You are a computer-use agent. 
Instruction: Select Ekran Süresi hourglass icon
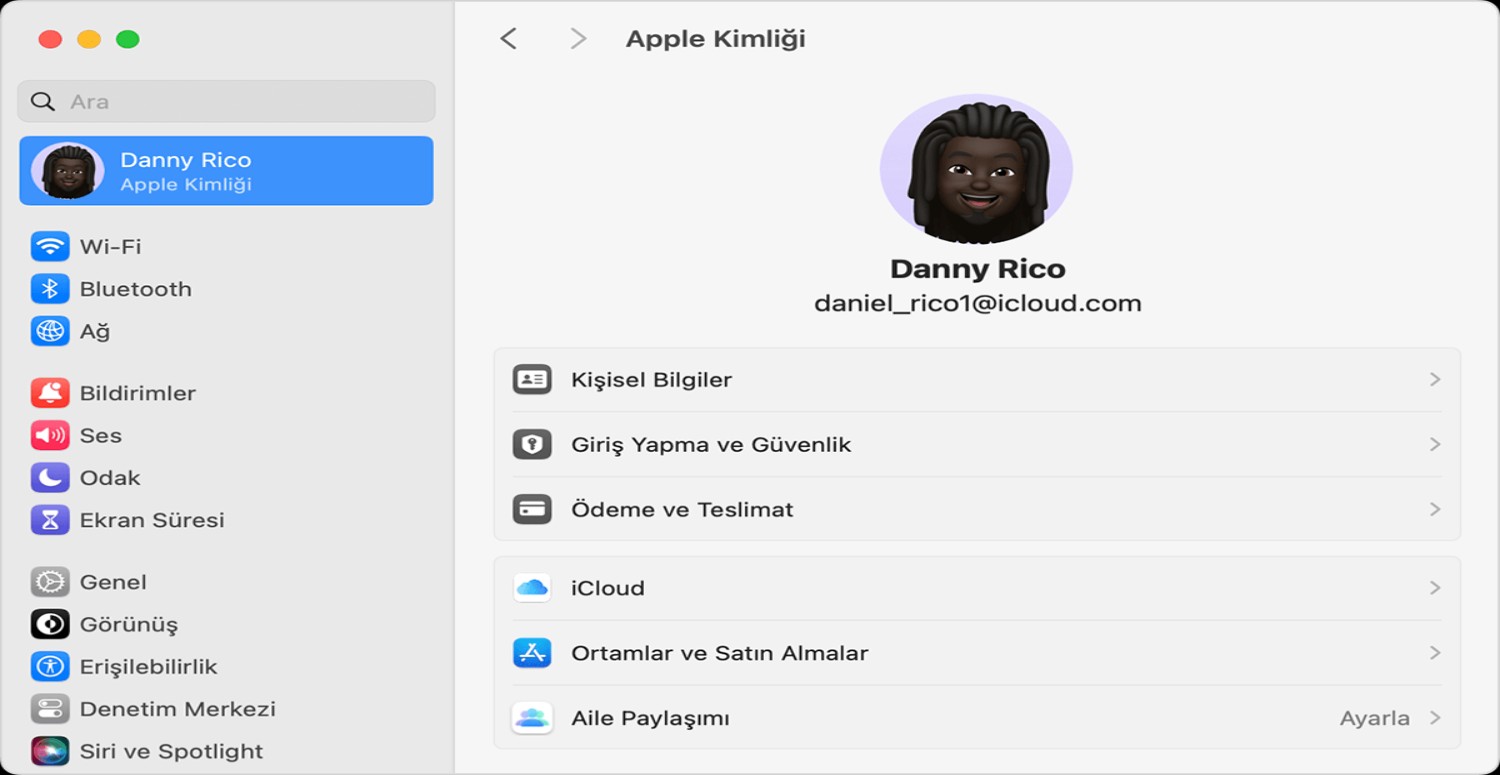point(50,520)
